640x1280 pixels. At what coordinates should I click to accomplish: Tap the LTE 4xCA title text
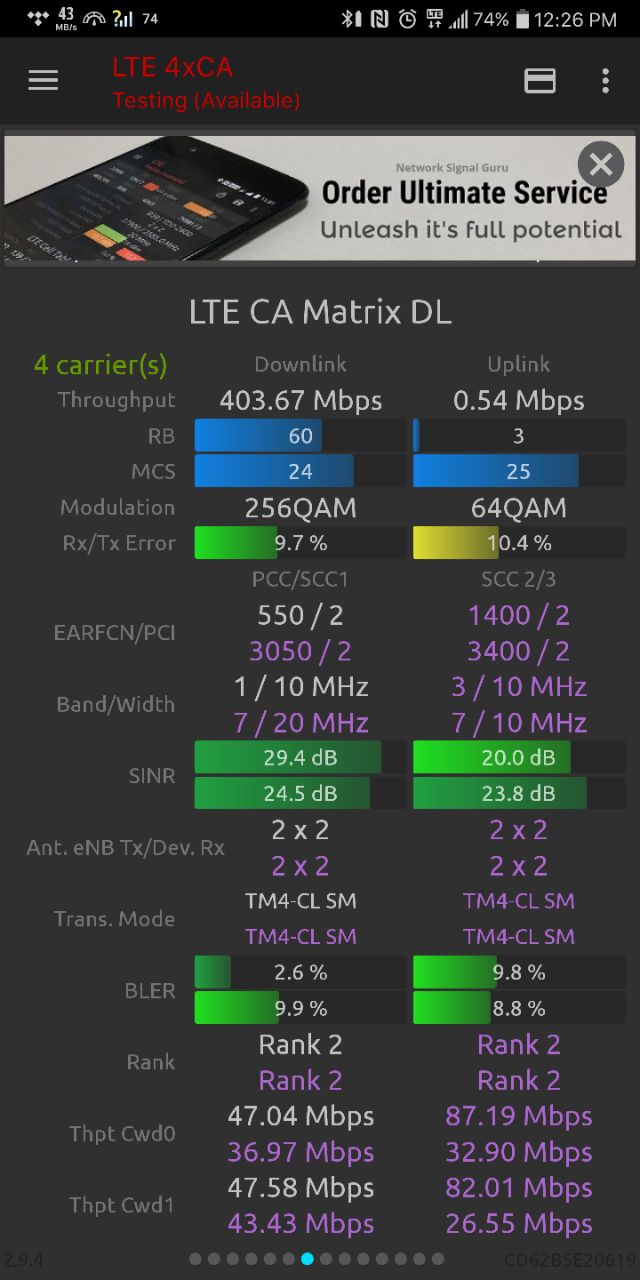[x=172, y=67]
